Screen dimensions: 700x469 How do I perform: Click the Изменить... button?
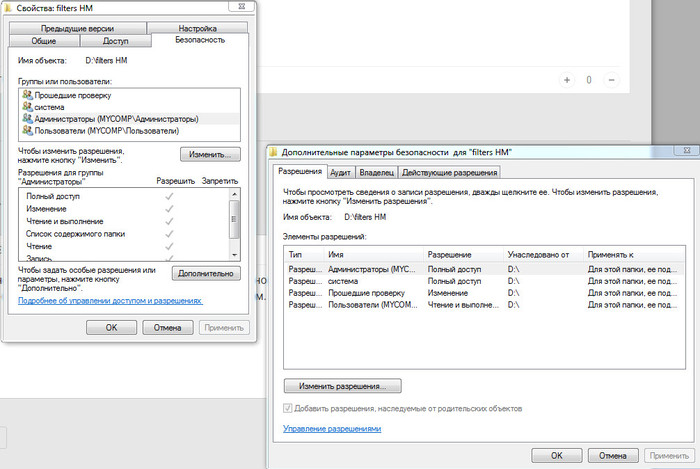[x=210, y=154]
